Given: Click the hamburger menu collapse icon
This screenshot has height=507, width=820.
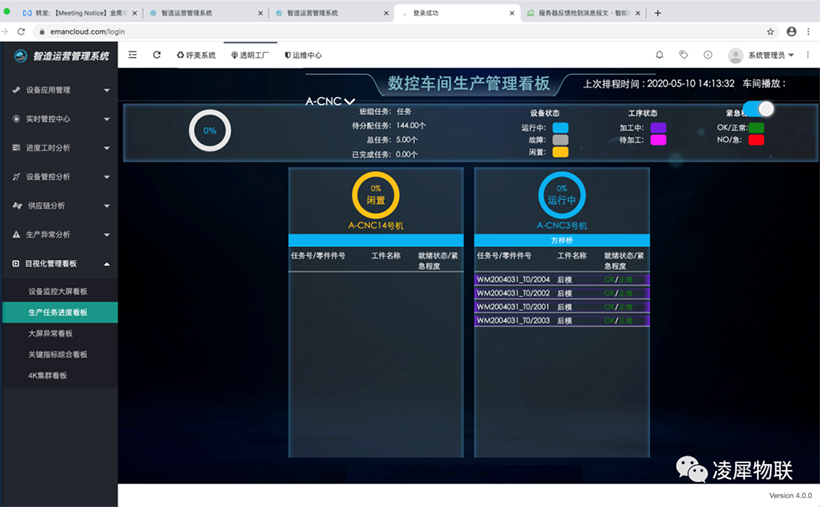Looking at the screenshot, I should (x=133, y=55).
